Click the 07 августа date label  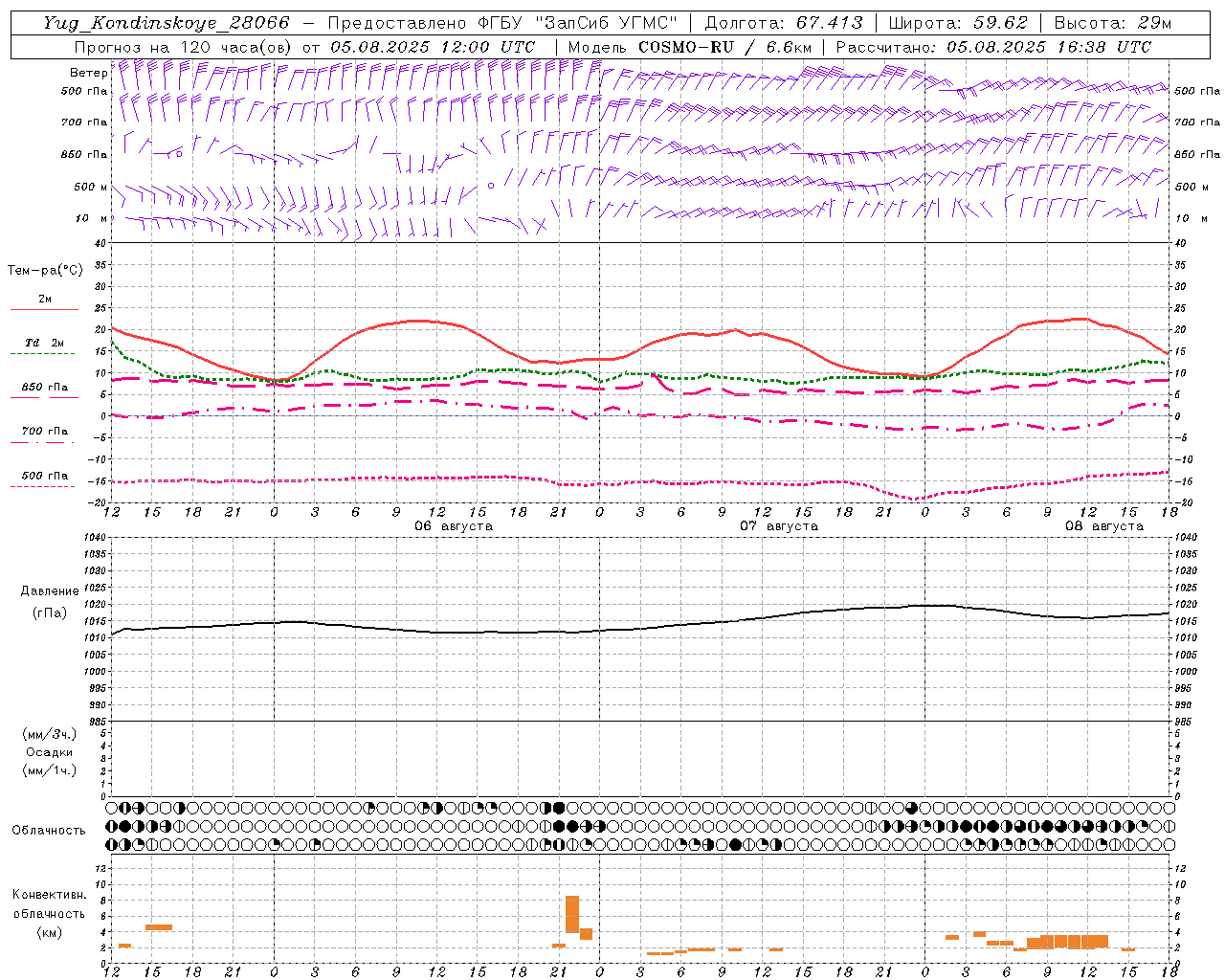[x=779, y=526]
